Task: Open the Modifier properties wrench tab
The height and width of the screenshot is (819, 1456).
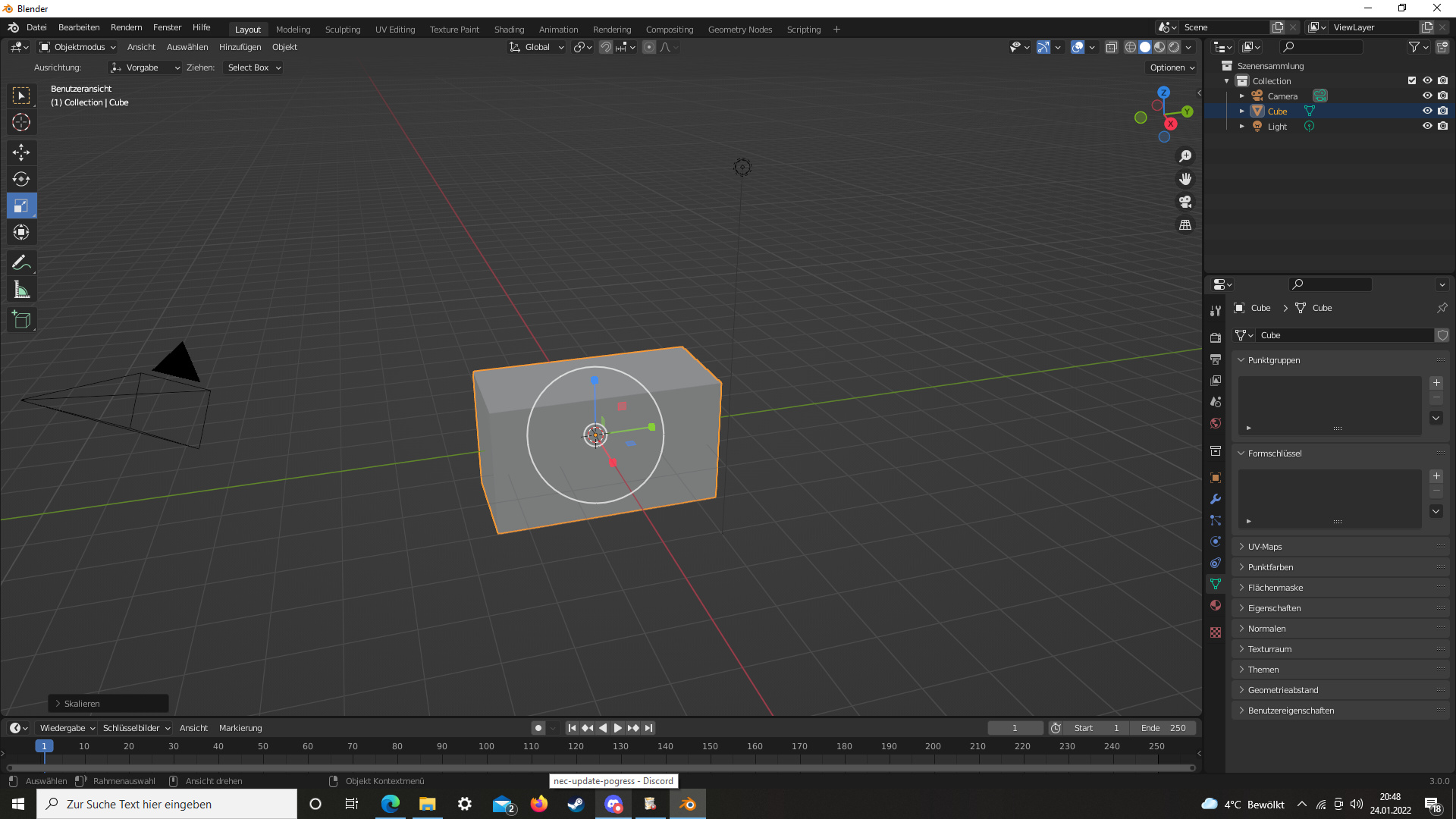Action: 1216,499
